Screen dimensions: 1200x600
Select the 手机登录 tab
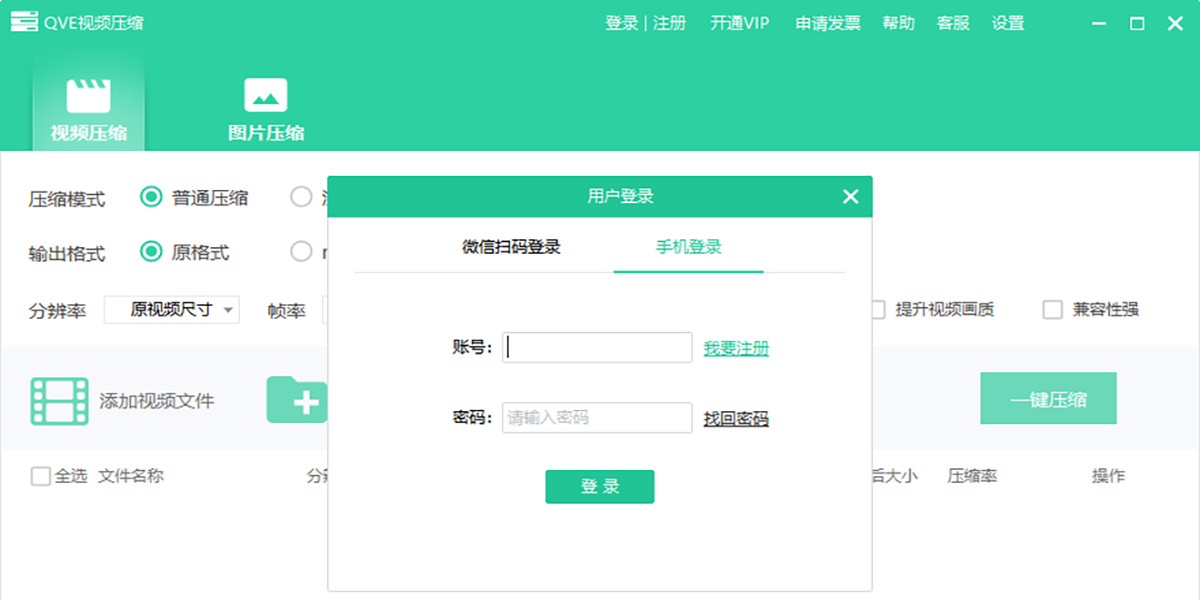tap(688, 247)
